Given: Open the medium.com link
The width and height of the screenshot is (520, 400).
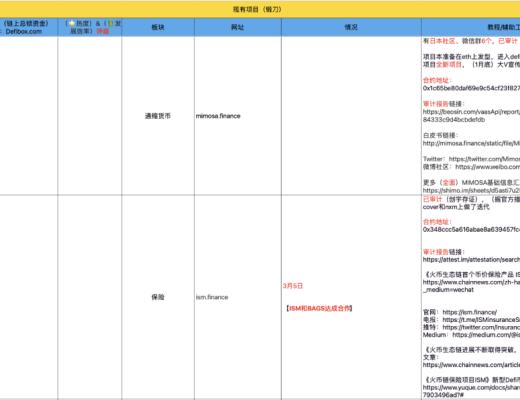Looking at the screenshot, I should 486,335.
